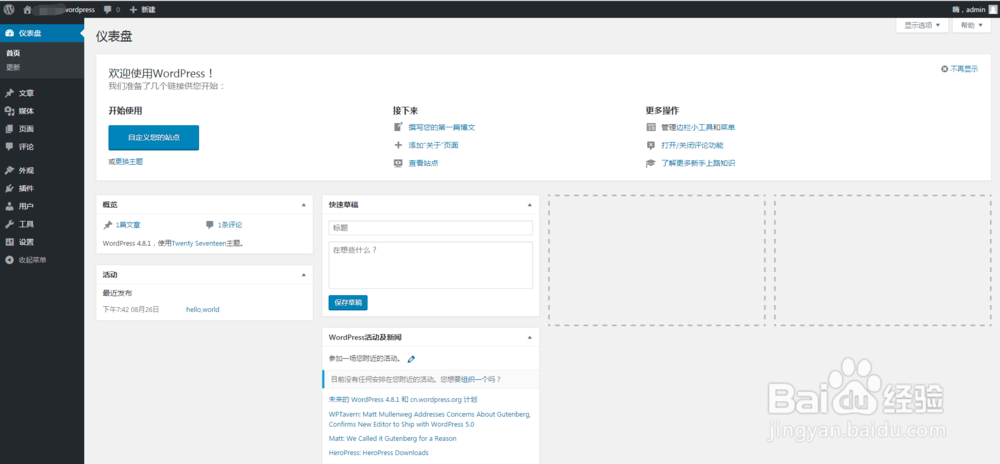1000x464 pixels.
Task: Open the WPTavern Matt Mullenweg Gutenberg article
Action: click(x=430, y=419)
